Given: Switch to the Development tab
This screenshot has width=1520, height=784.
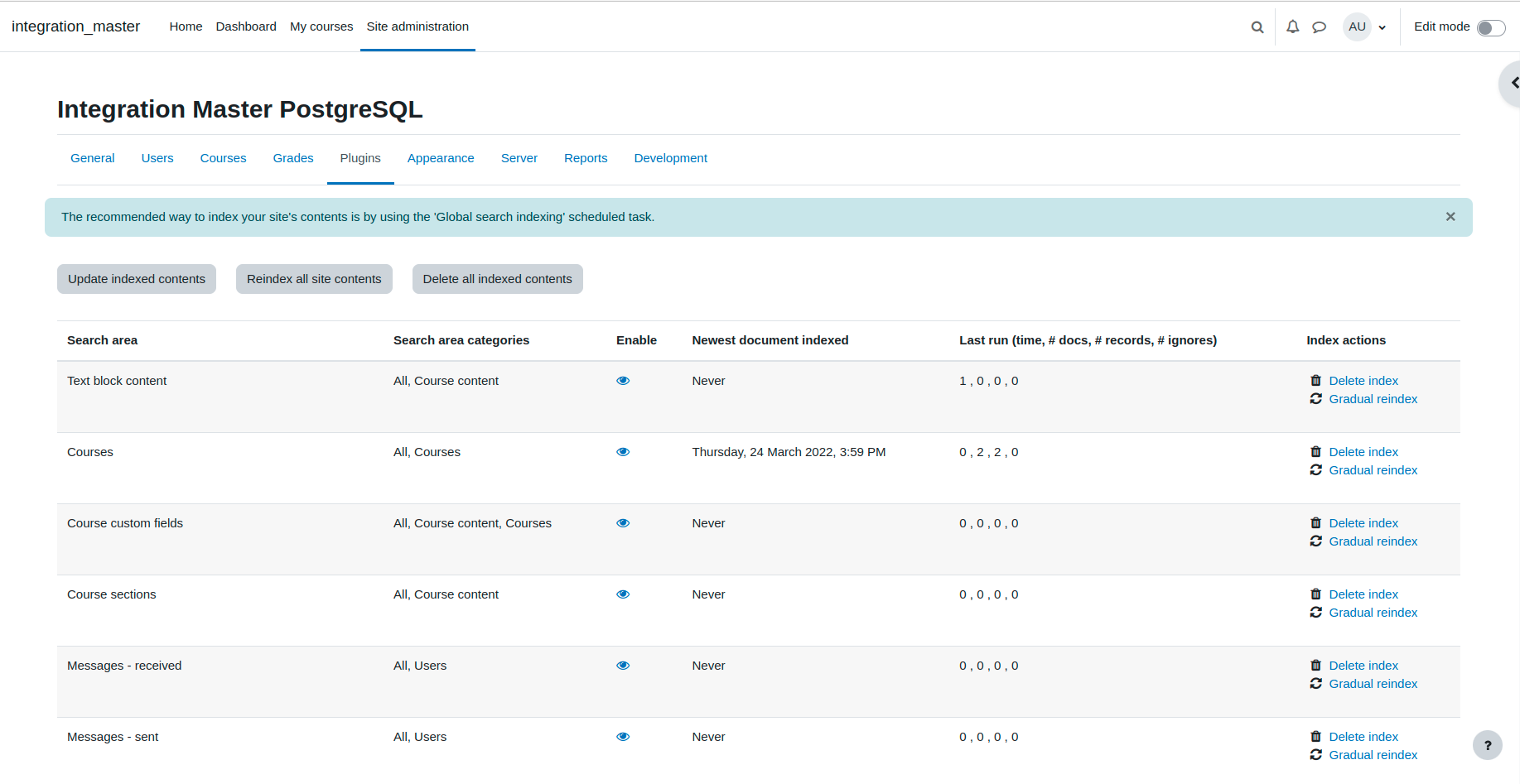Looking at the screenshot, I should [671, 158].
